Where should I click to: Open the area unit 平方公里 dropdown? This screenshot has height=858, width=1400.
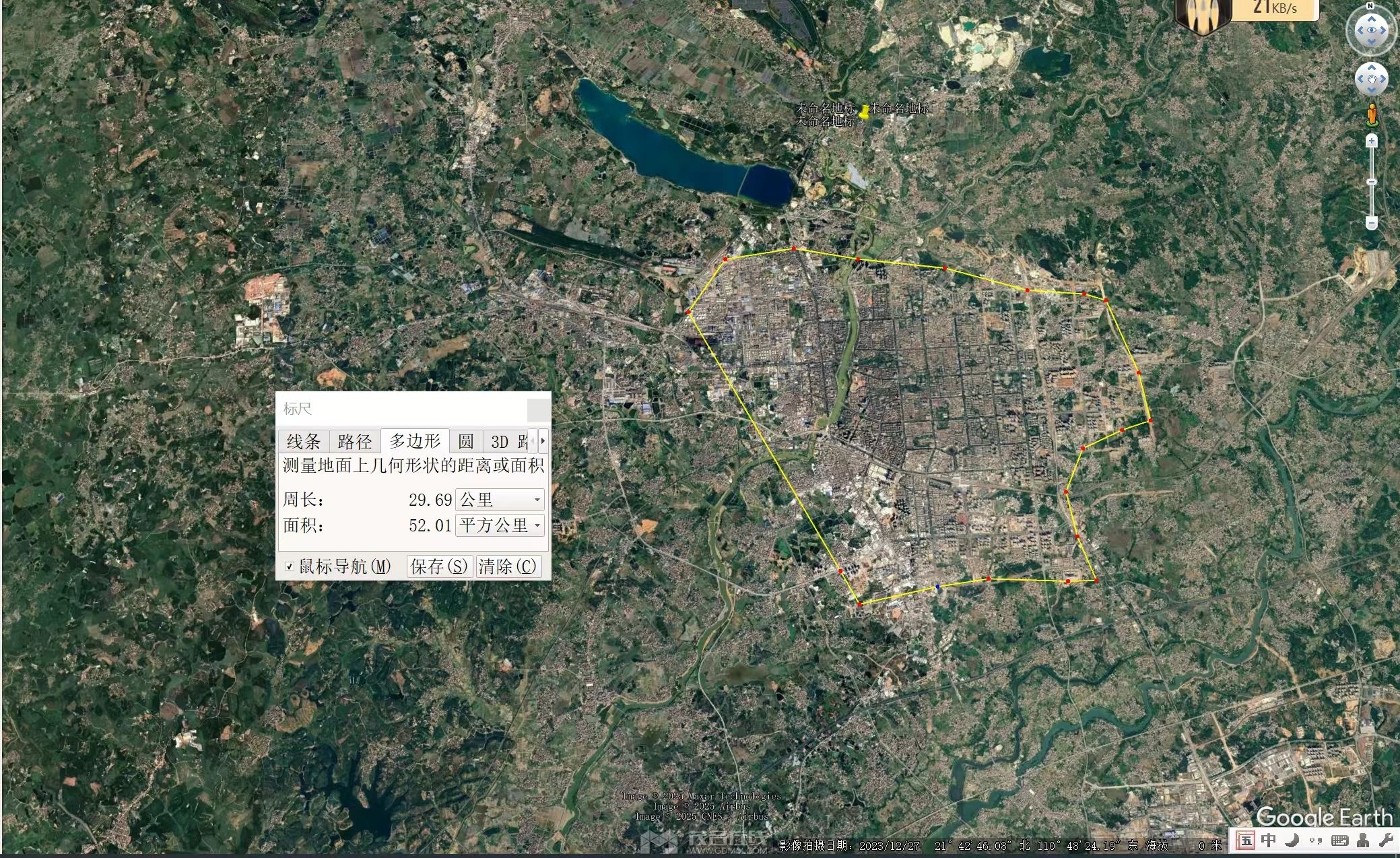tap(500, 525)
